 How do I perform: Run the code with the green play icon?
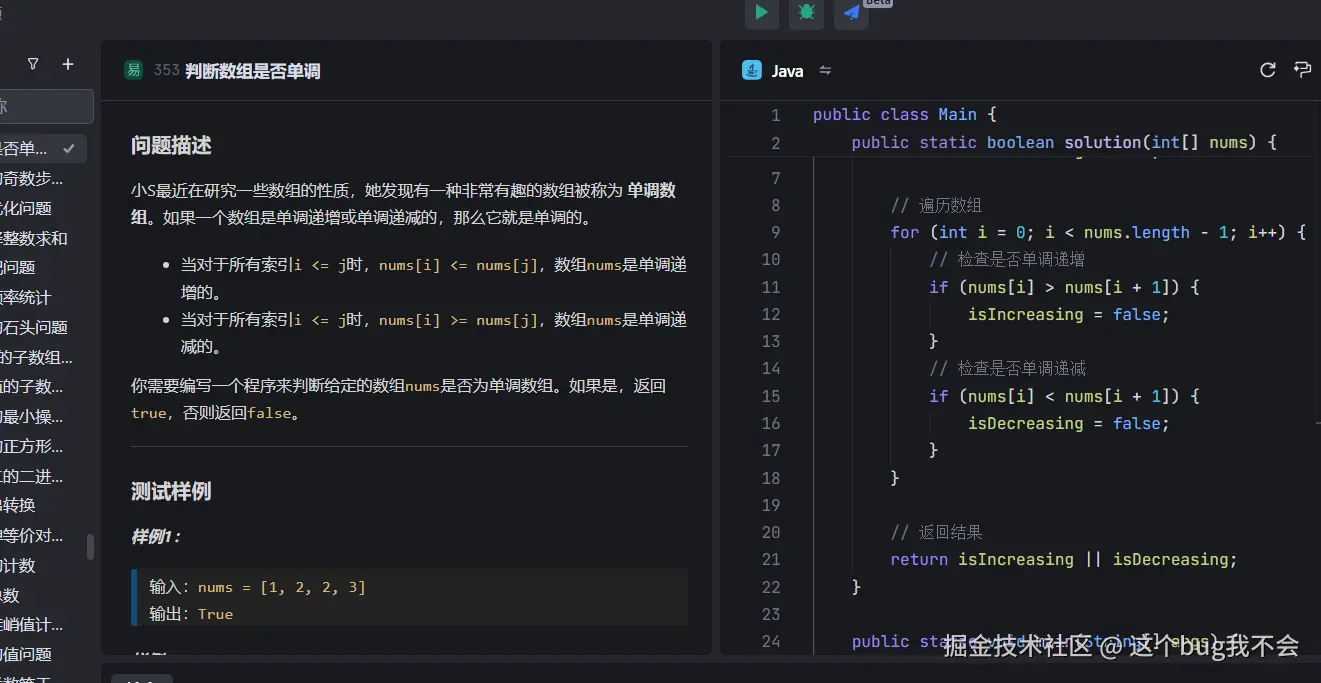click(x=761, y=14)
